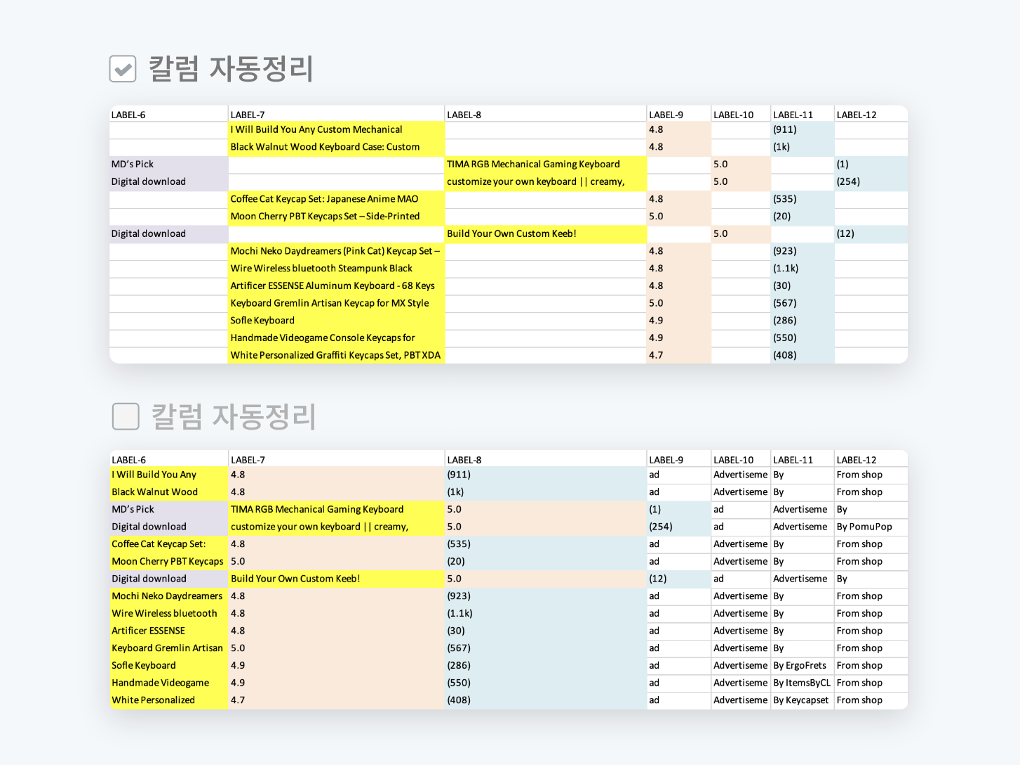
Task: Click 'Artificer ESSENSE Aluminum Keyboard - 68 Keys' cell
Action: 336,286
